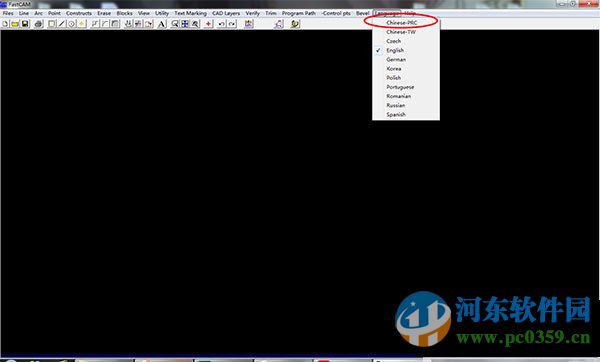600x362 pixels.
Task: Open the Blocks menu
Action: (124, 13)
